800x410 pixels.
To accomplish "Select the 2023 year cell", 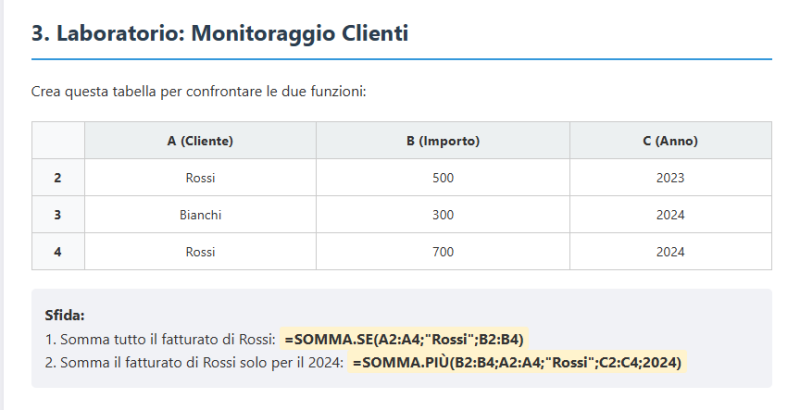I will 670,178.
